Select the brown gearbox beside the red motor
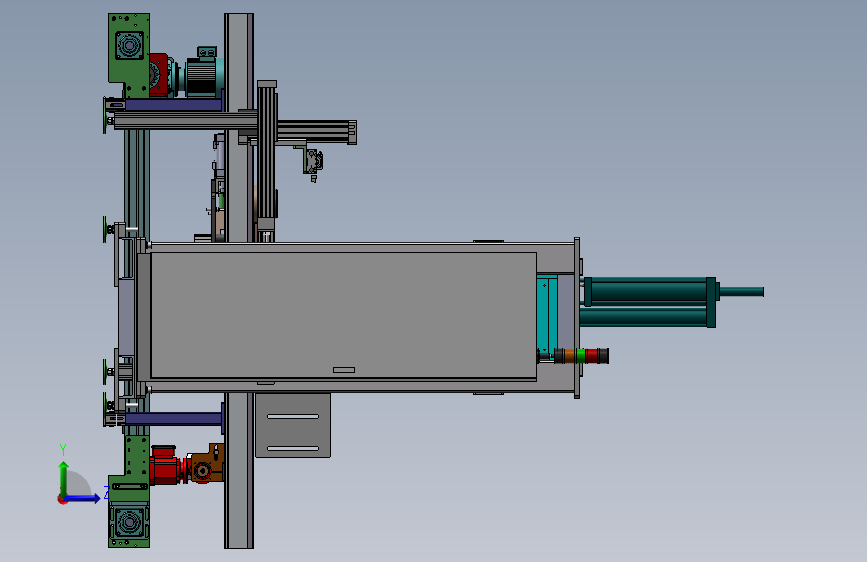 (x=206, y=464)
